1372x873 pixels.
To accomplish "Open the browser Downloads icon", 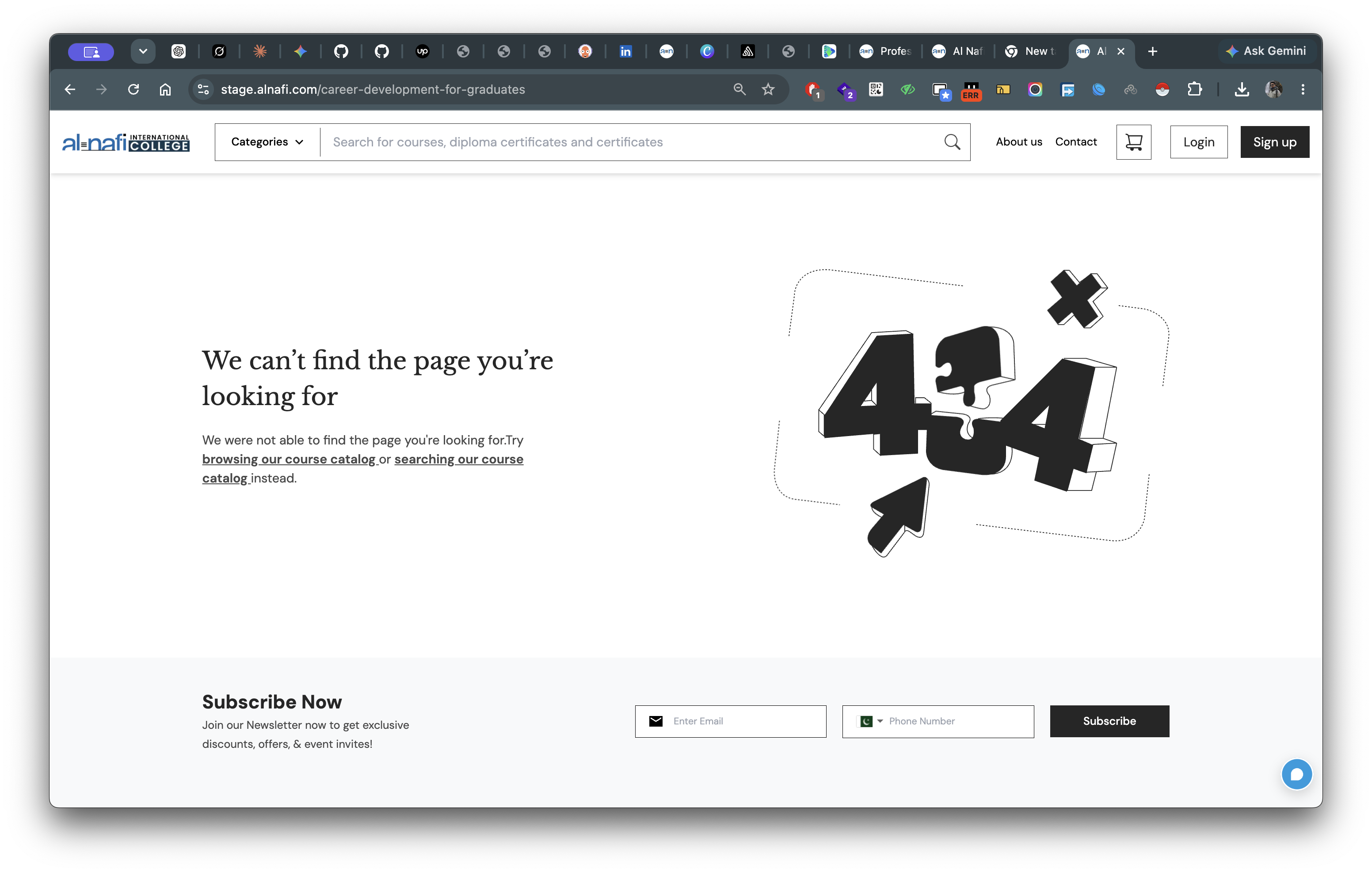I will [1242, 89].
